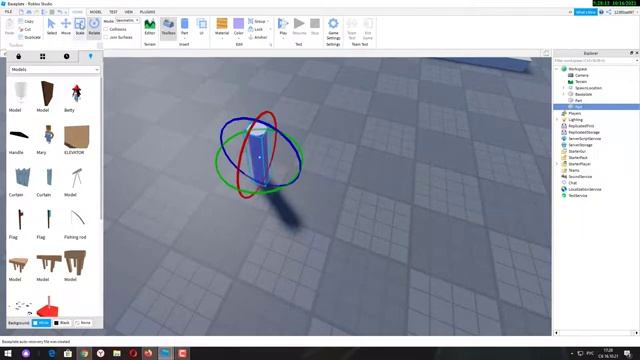The image size is (640, 360).
Task: Open the Material picker
Action: 222,27
